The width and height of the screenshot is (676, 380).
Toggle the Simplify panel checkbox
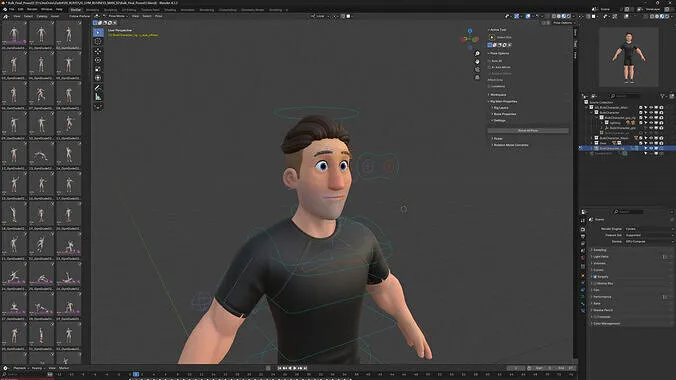coord(595,277)
